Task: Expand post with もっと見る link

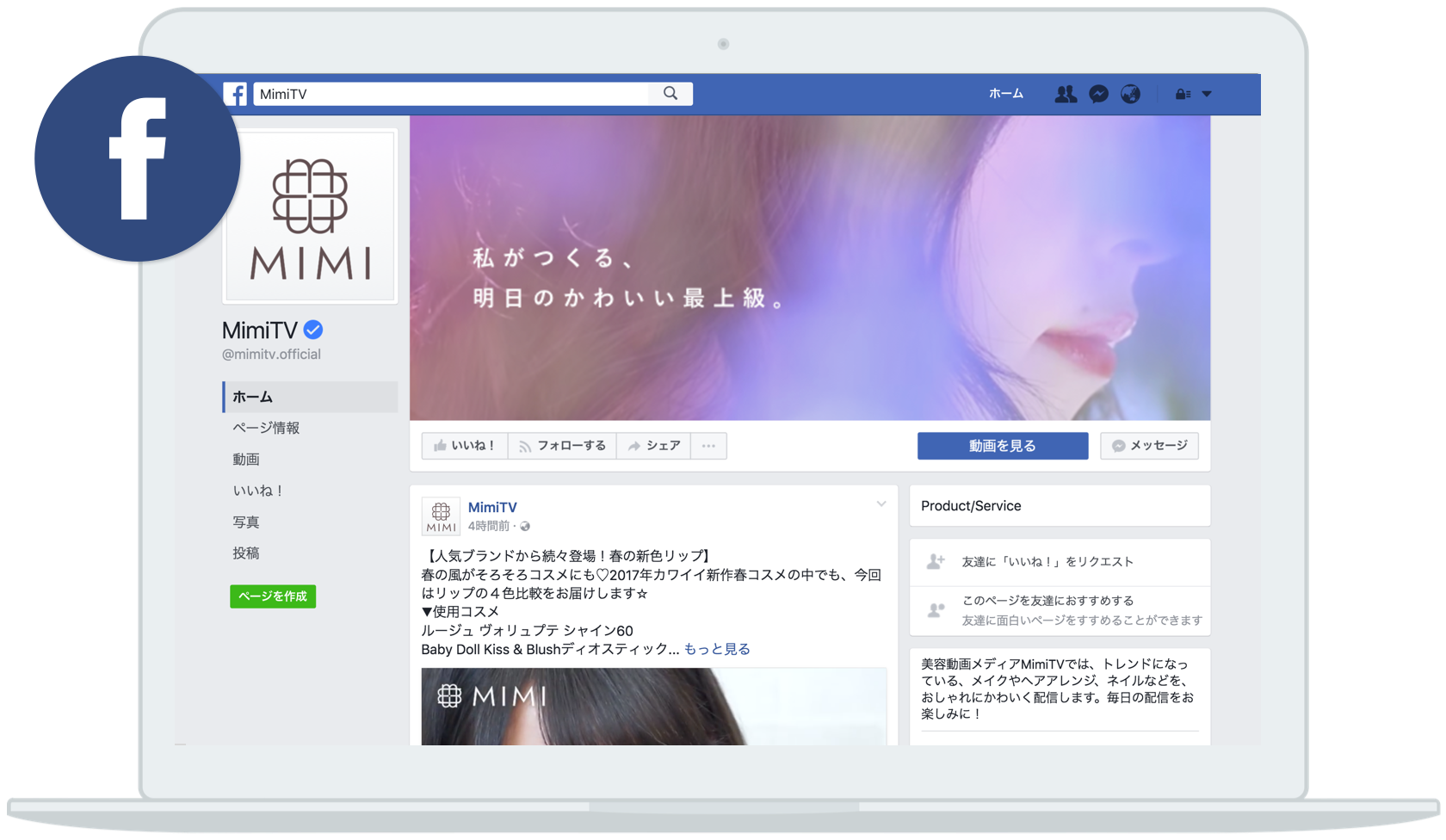Action: (717, 649)
